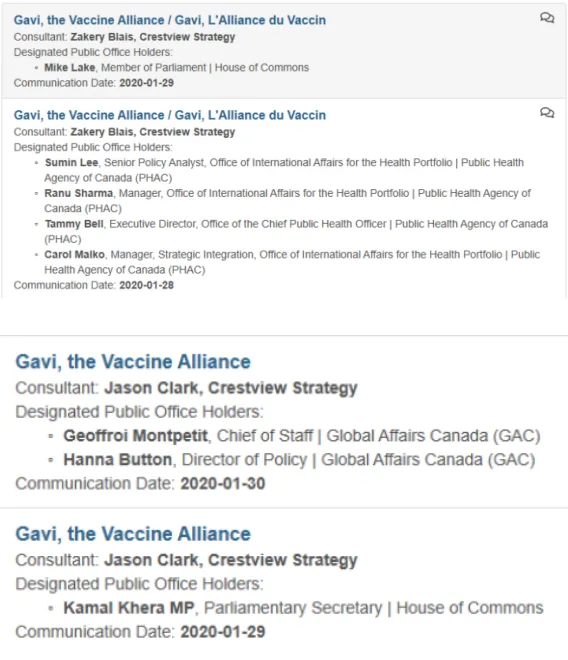
Task: Open comment icon on Sumin Lee entry
Action: click(547, 113)
